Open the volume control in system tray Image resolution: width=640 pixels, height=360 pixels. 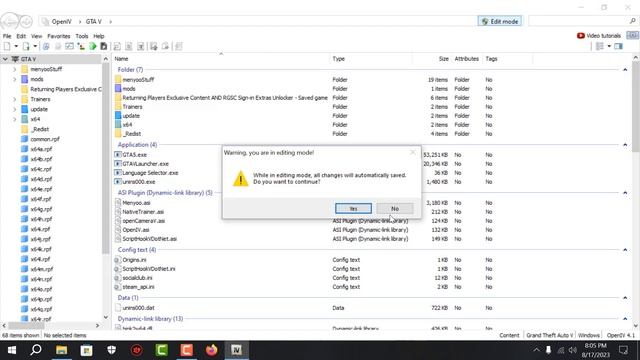click(573, 350)
